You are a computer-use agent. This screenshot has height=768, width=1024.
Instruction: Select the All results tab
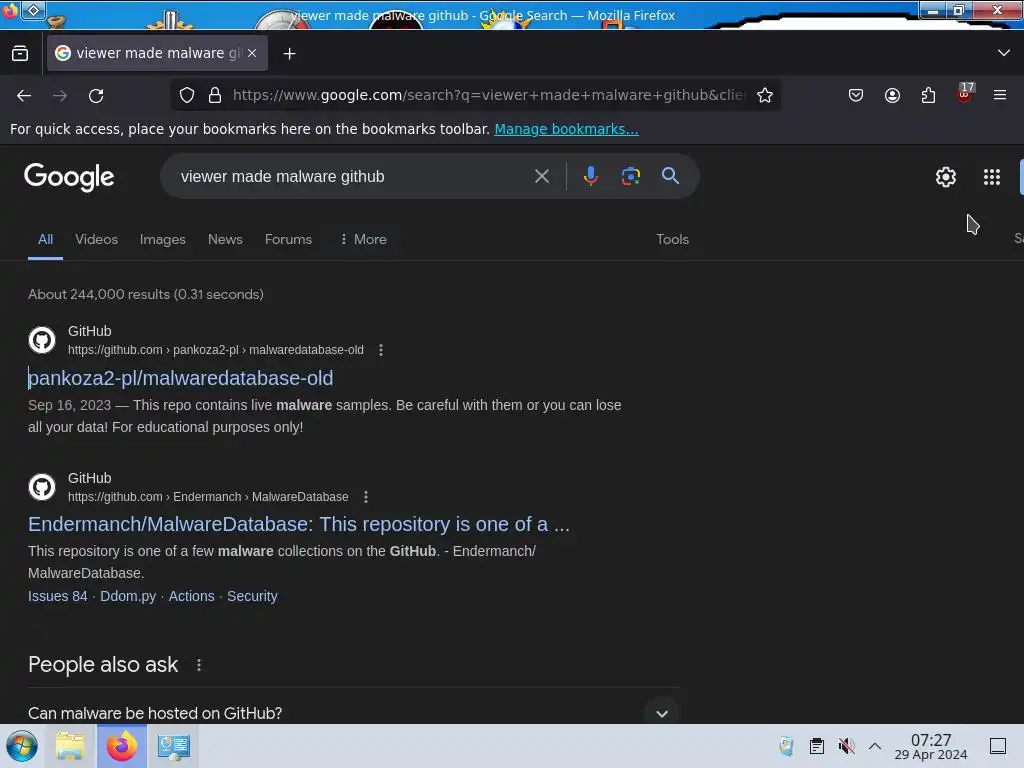45,240
